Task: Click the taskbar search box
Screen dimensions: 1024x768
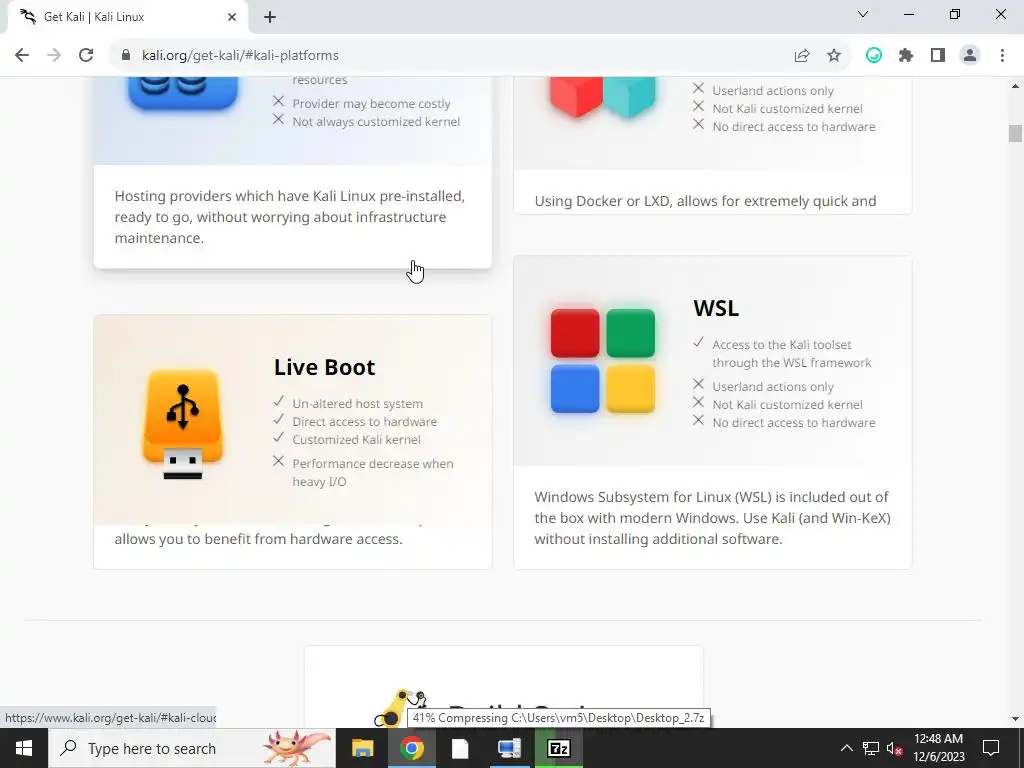Action: (192, 748)
